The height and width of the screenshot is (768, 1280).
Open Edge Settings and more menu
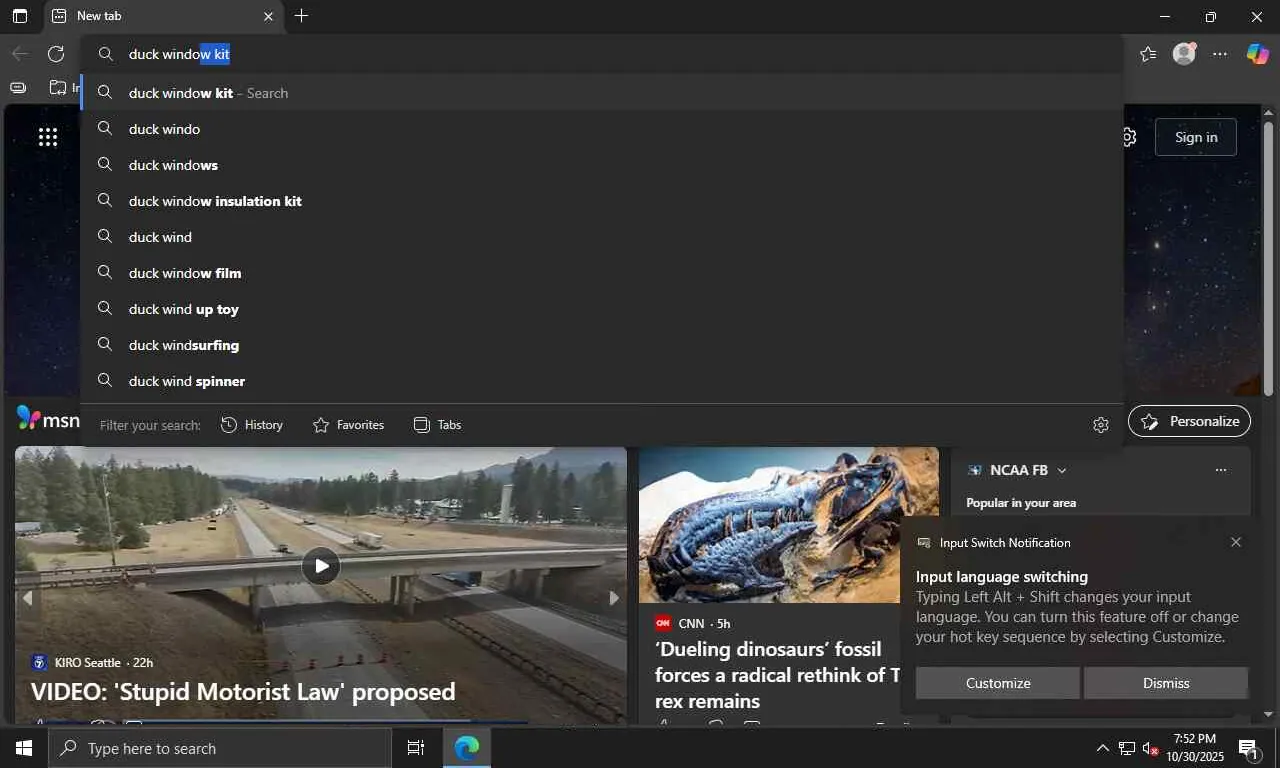point(1220,54)
